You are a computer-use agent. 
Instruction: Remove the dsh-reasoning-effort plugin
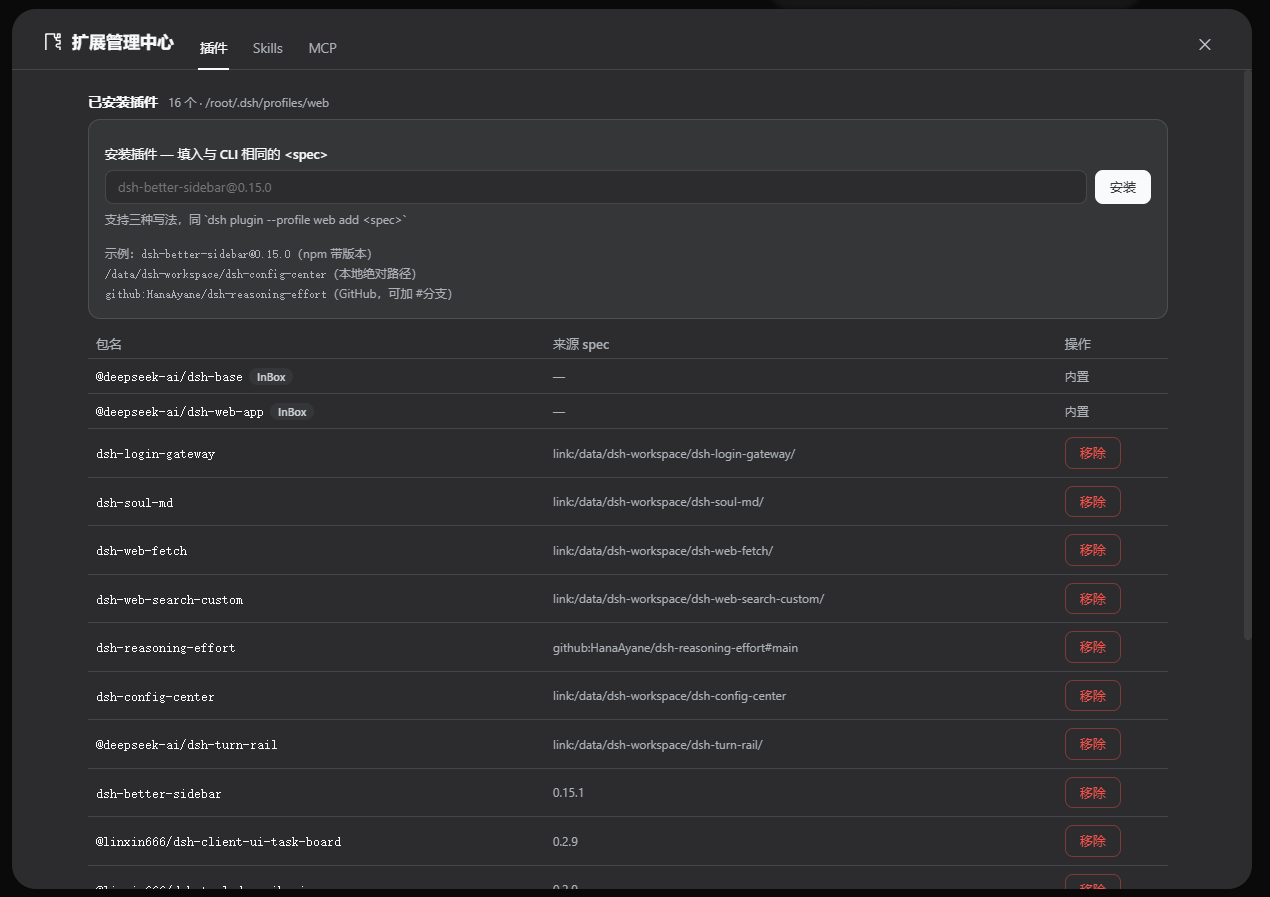(x=1092, y=647)
